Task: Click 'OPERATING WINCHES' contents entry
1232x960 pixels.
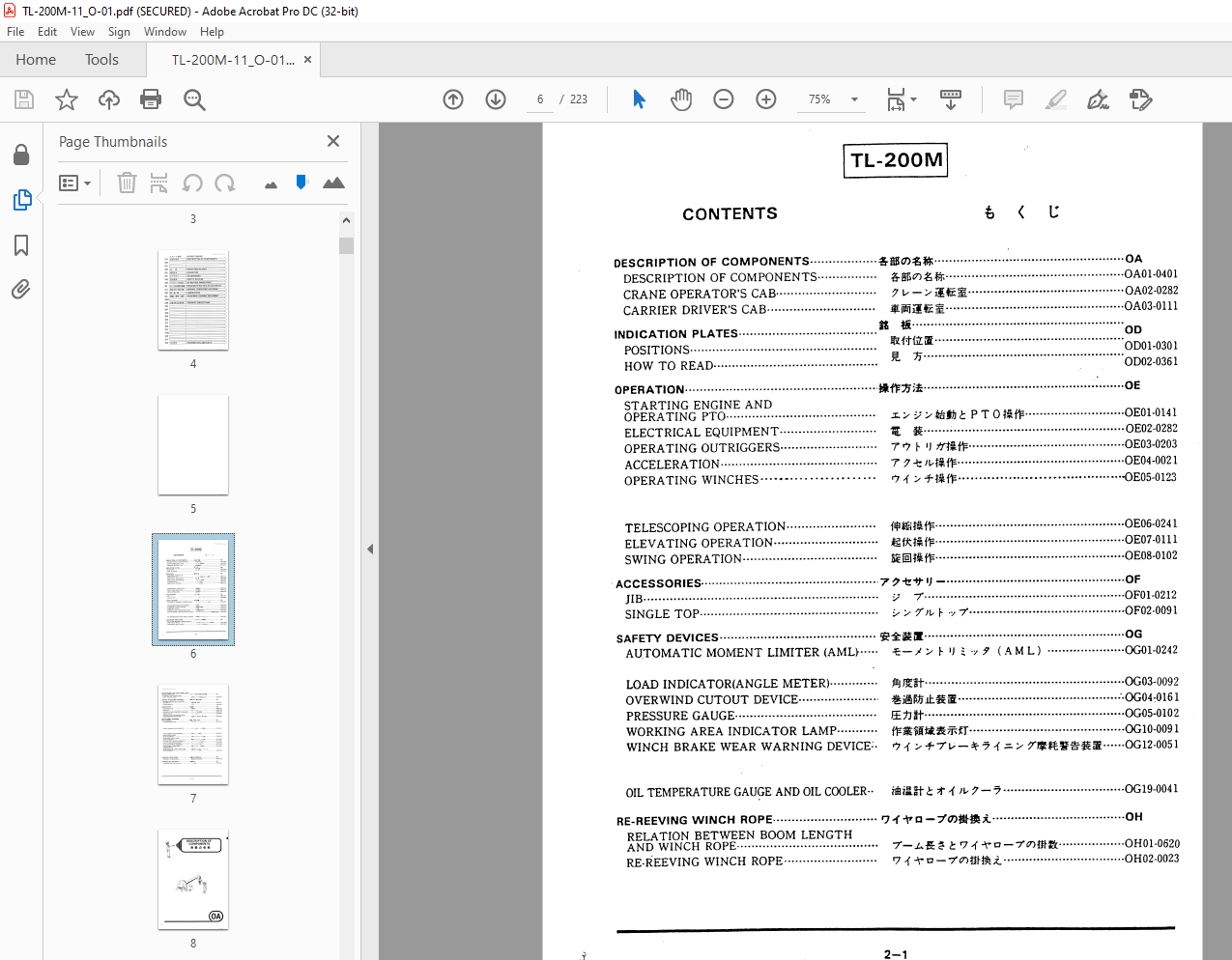Action: [691, 480]
